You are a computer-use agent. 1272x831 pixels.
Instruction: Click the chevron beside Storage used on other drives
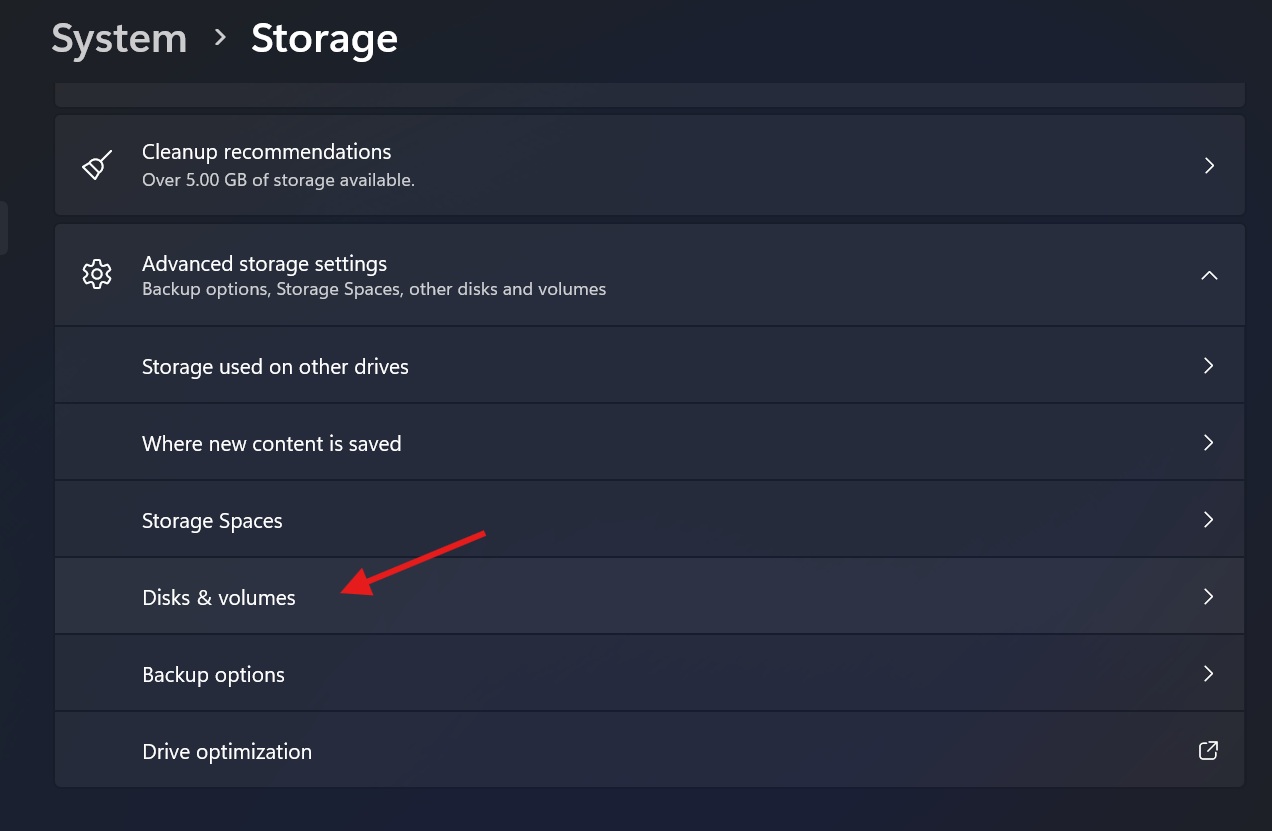pos(1207,365)
